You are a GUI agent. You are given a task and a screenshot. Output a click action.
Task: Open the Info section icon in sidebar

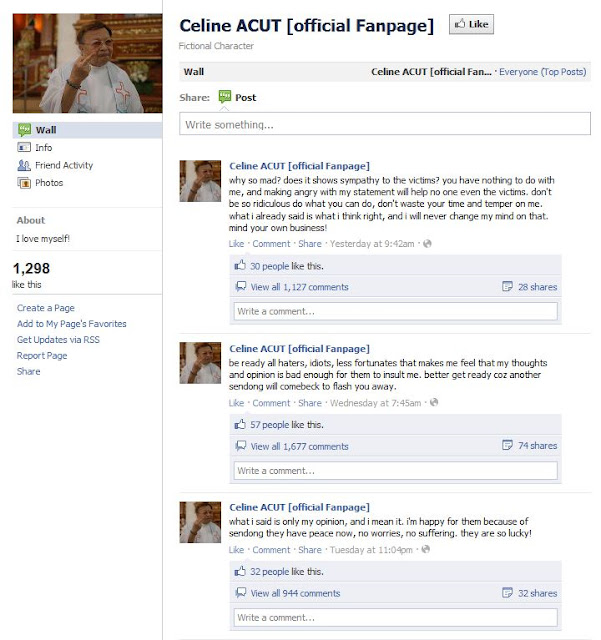click(x=24, y=147)
